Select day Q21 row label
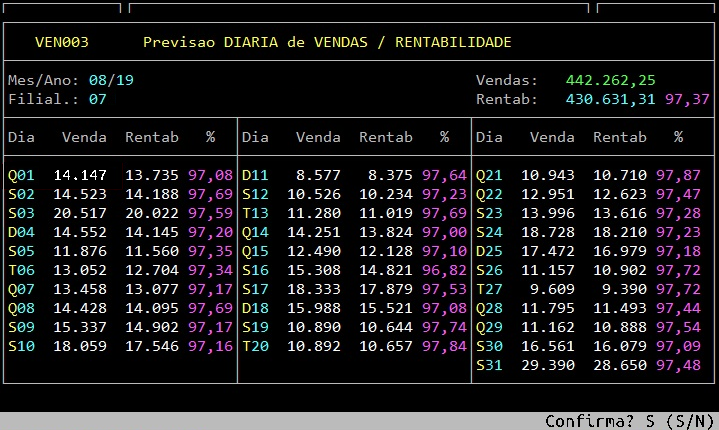The image size is (719, 430). (489, 175)
